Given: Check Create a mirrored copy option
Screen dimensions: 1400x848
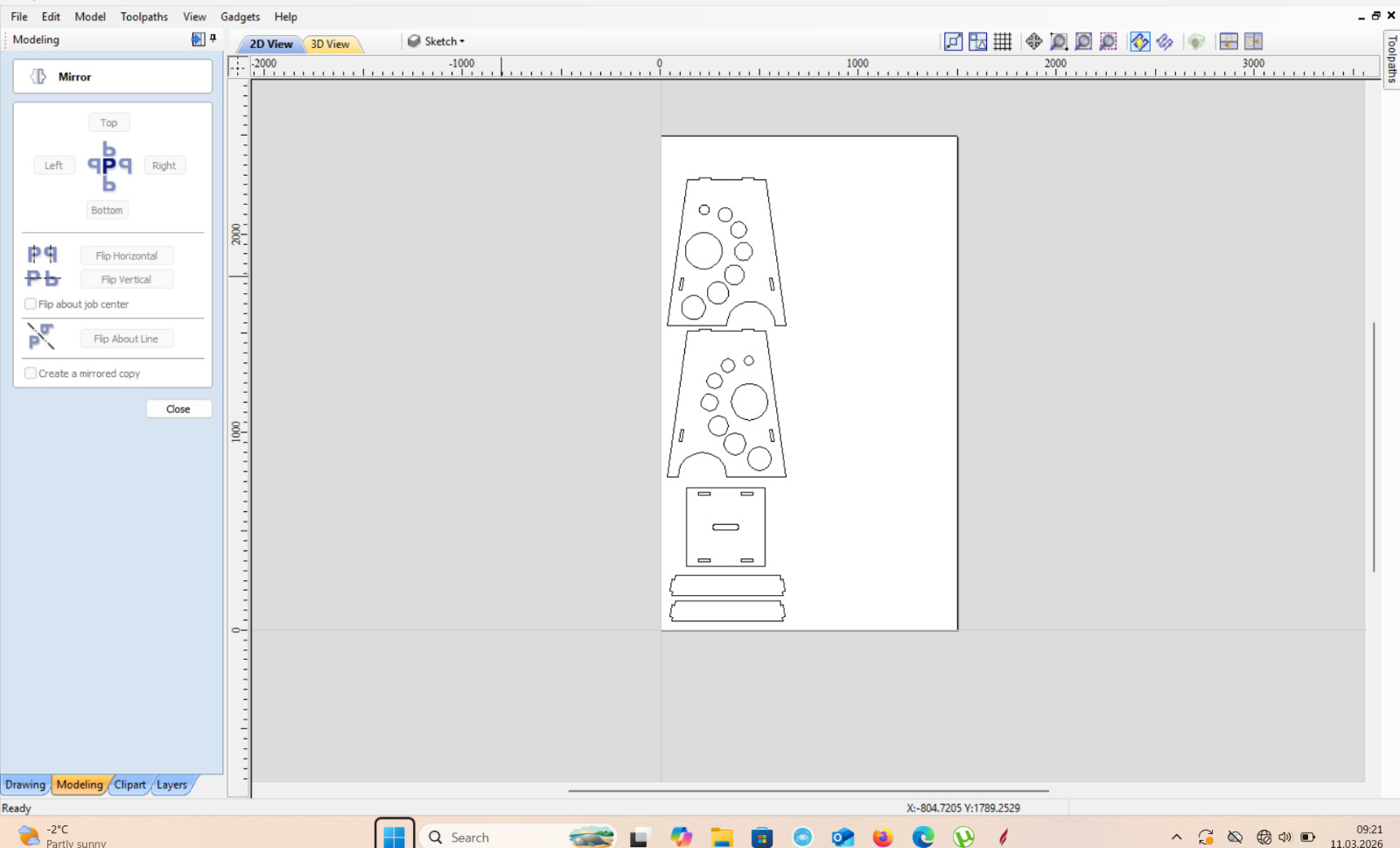Looking at the screenshot, I should (31, 373).
